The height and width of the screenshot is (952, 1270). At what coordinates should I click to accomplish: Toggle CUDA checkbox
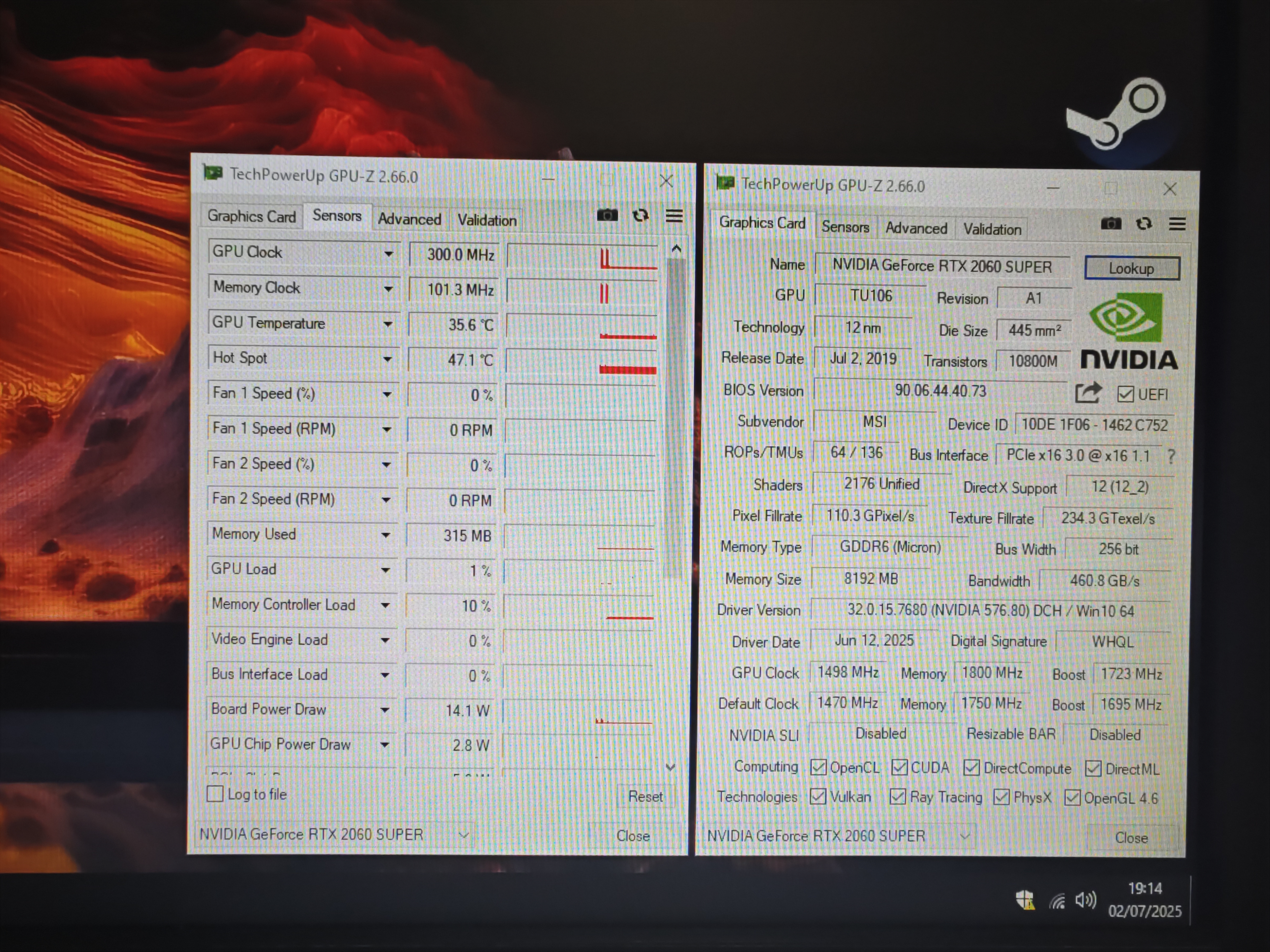(x=900, y=768)
